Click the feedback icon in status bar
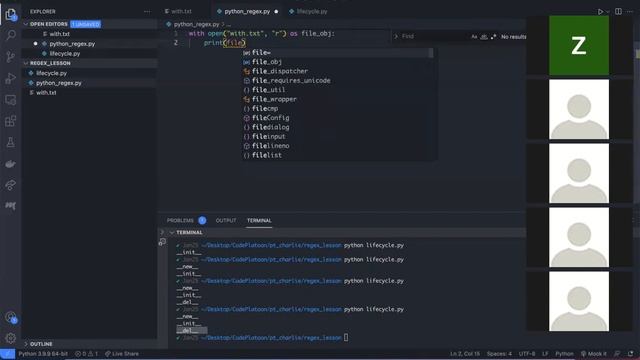This screenshot has height=360, width=640. pos(617,354)
